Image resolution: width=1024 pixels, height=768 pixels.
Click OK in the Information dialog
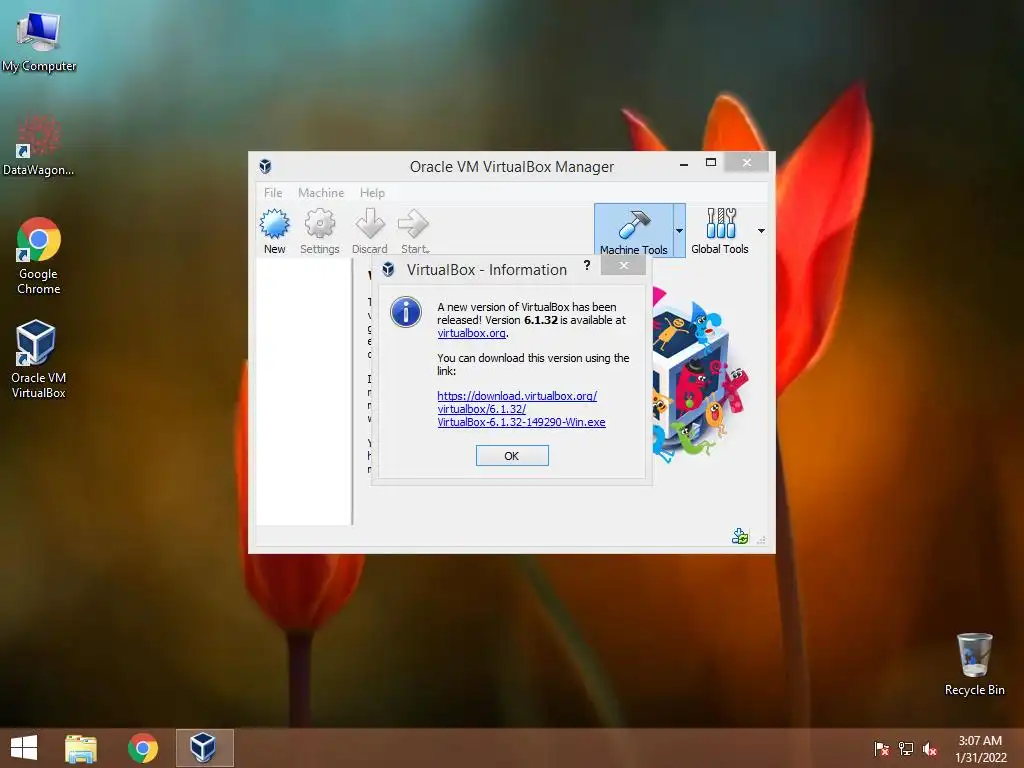pos(512,456)
